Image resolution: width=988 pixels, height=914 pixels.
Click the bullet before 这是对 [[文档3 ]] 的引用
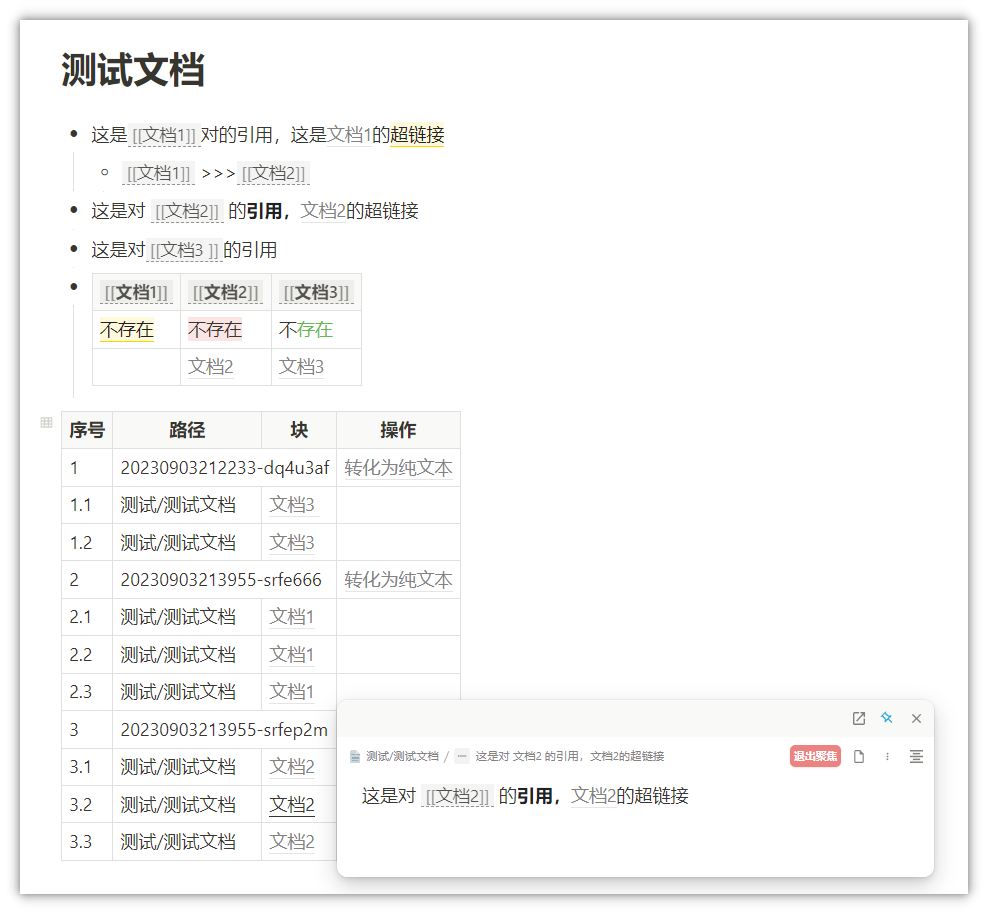pos(74,249)
